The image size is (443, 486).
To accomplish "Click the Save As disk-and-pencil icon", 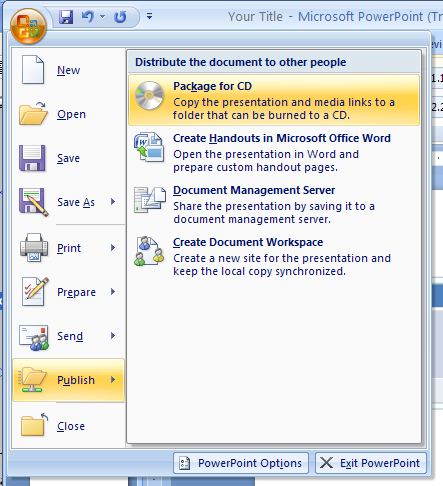I will point(34,202).
